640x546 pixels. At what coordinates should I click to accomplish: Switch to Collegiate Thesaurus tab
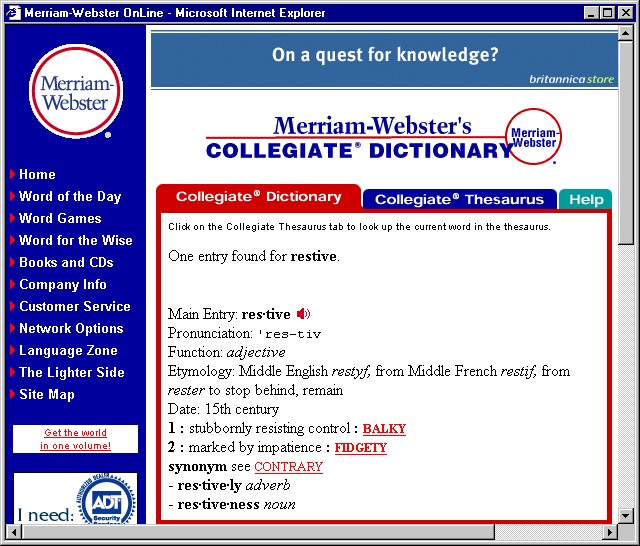tap(460, 199)
